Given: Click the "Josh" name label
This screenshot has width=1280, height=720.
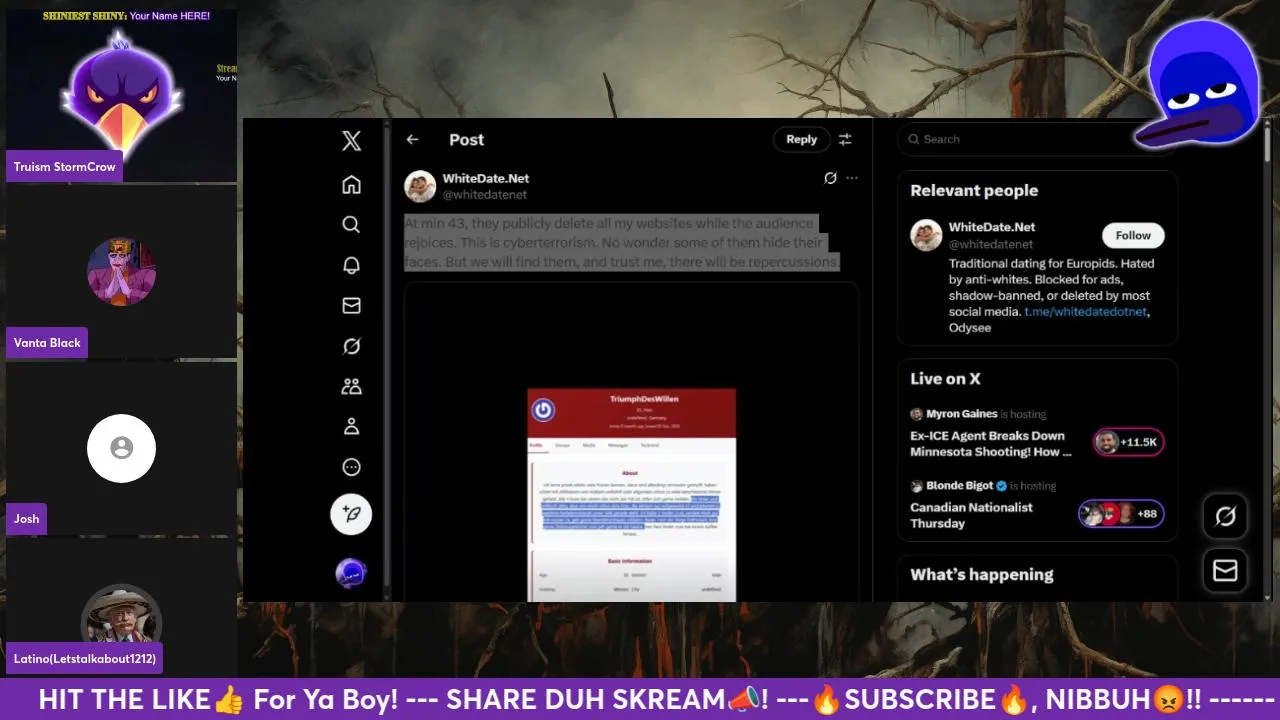Looking at the screenshot, I should click(x=27, y=519).
